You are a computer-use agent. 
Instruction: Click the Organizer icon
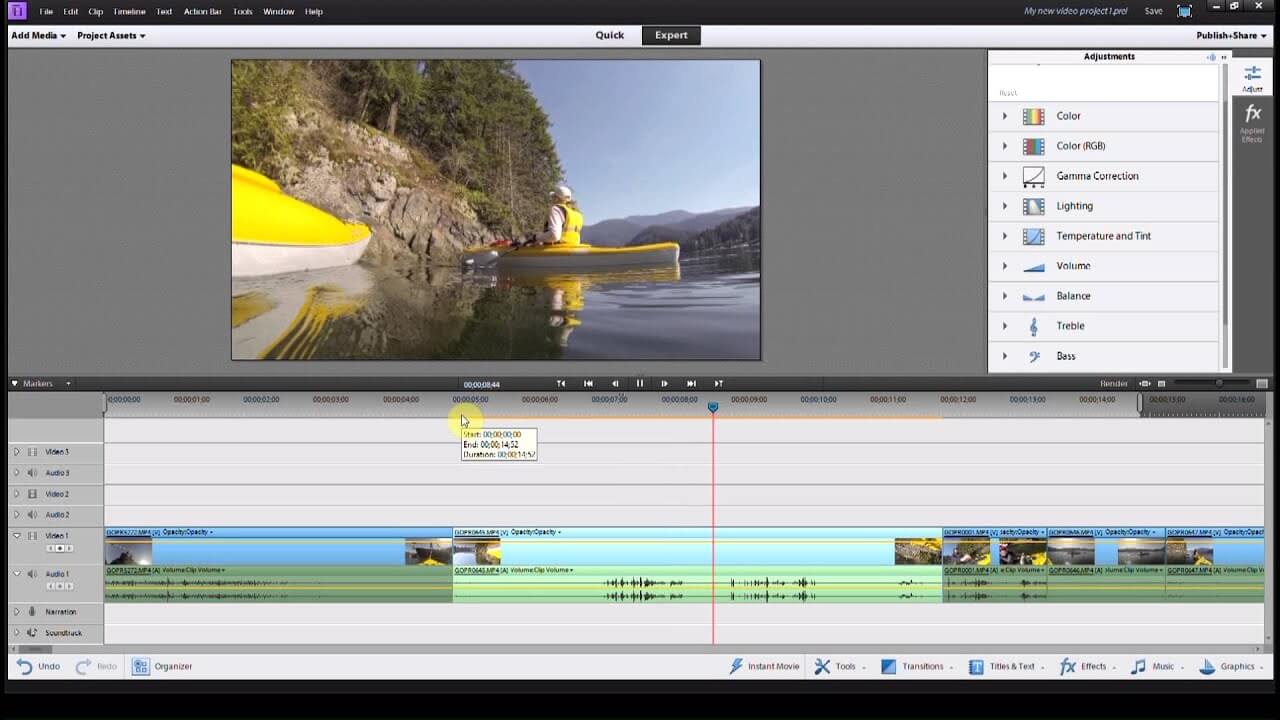(141, 666)
